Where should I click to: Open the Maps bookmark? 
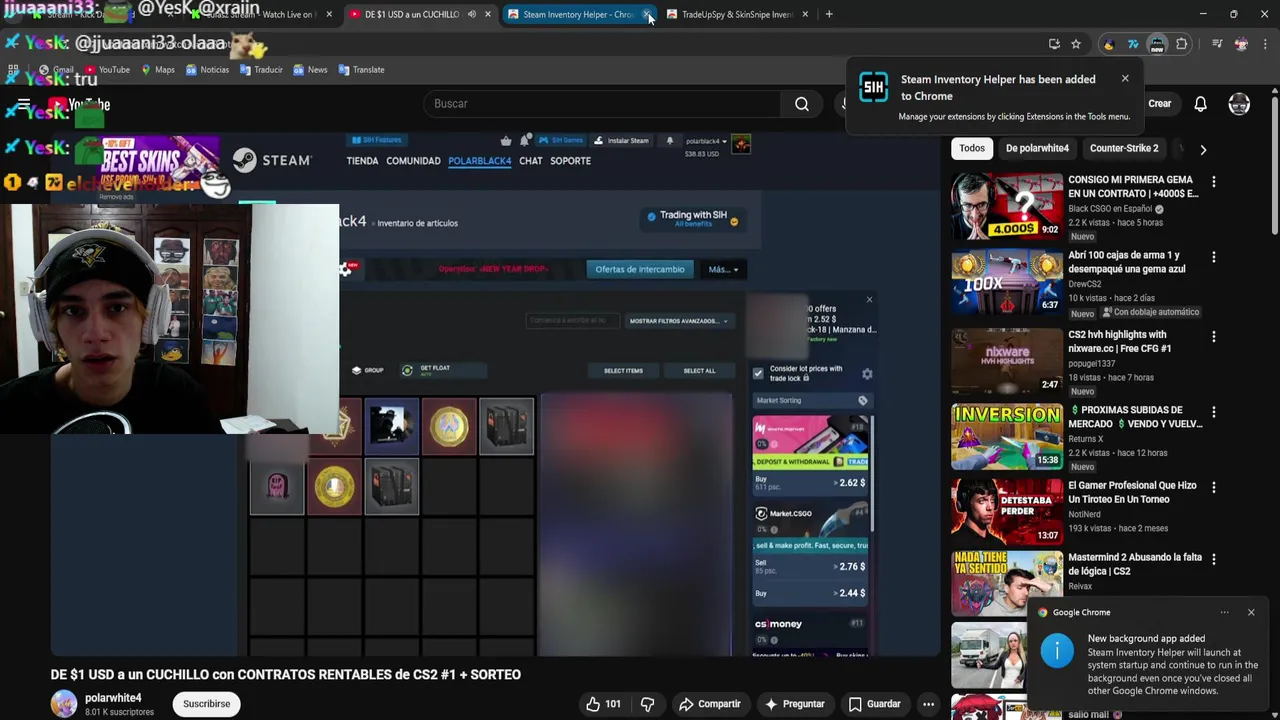click(x=158, y=70)
